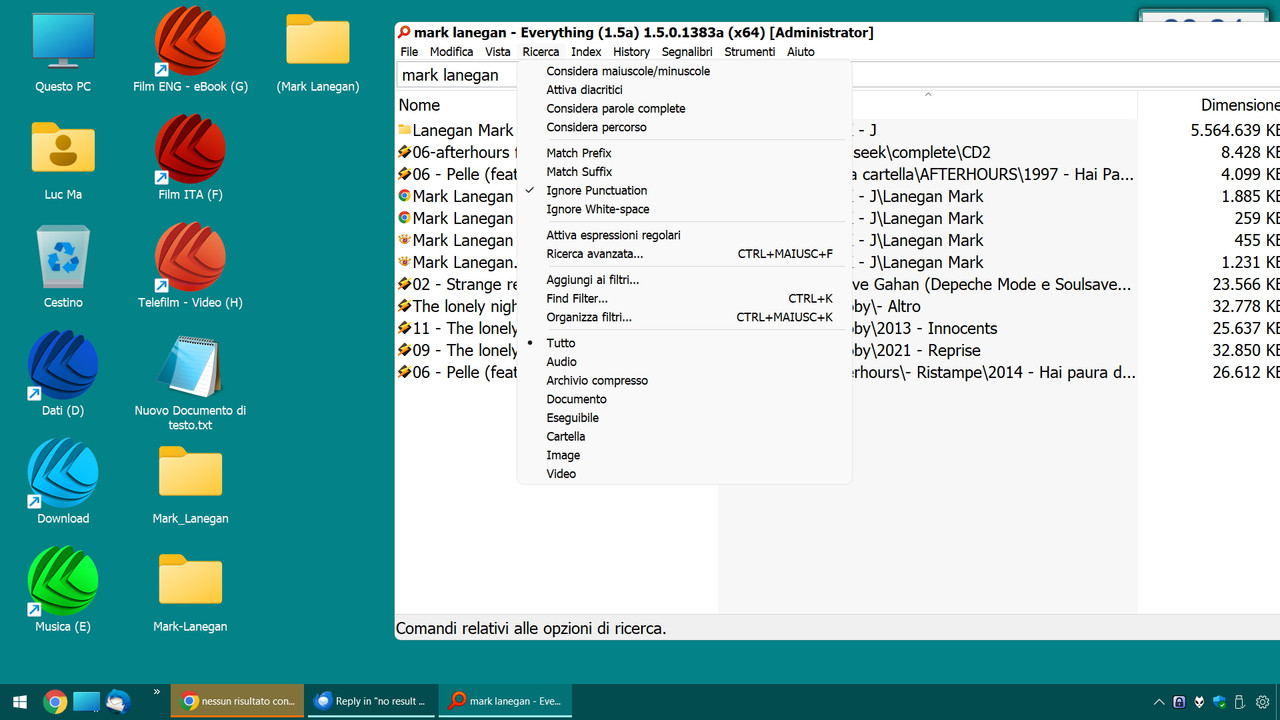Show hidden system tray icons
The image size is (1280, 720).
1159,702
